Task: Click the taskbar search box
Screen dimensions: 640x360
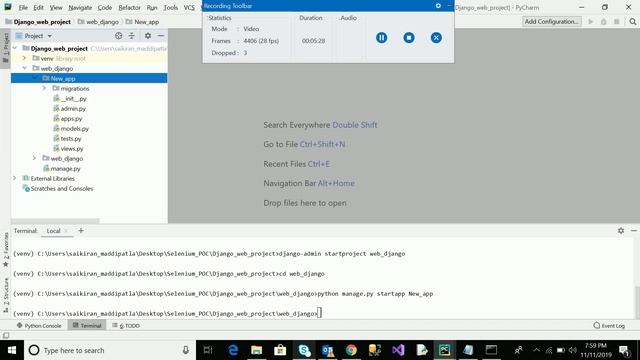Action: click(110, 350)
